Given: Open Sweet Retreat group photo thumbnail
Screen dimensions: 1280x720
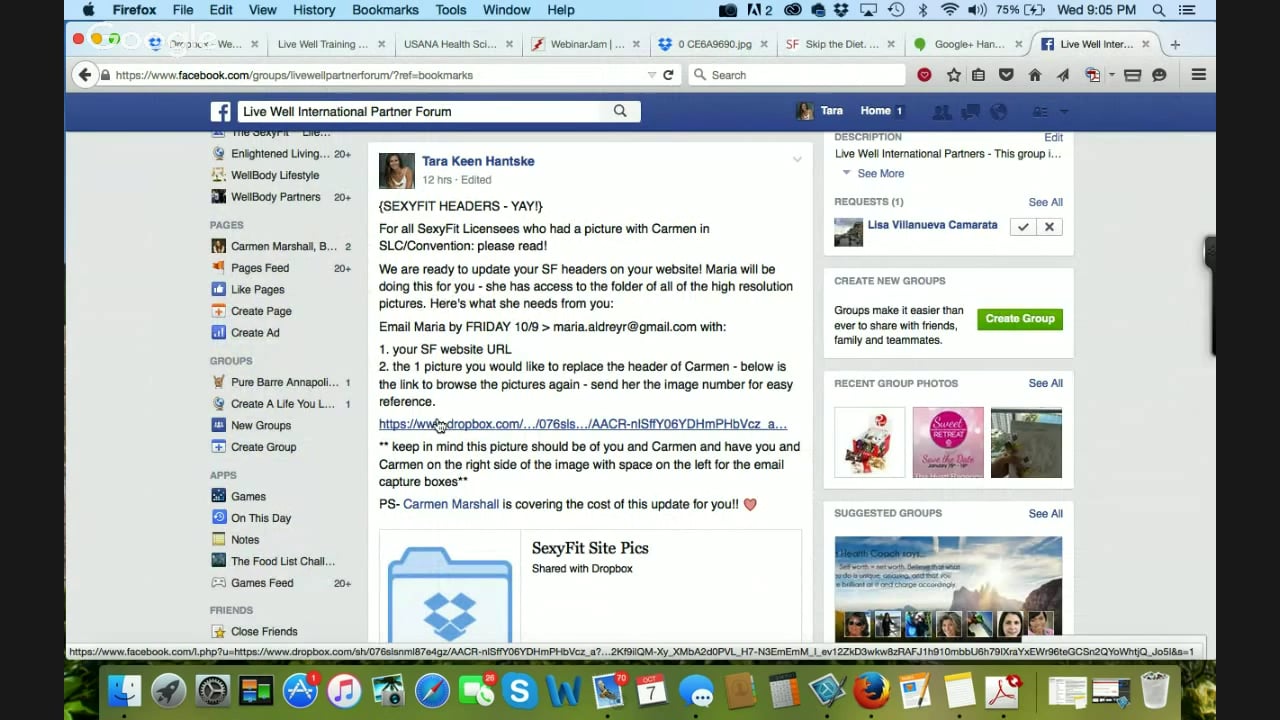Looking at the screenshot, I should click(x=948, y=442).
